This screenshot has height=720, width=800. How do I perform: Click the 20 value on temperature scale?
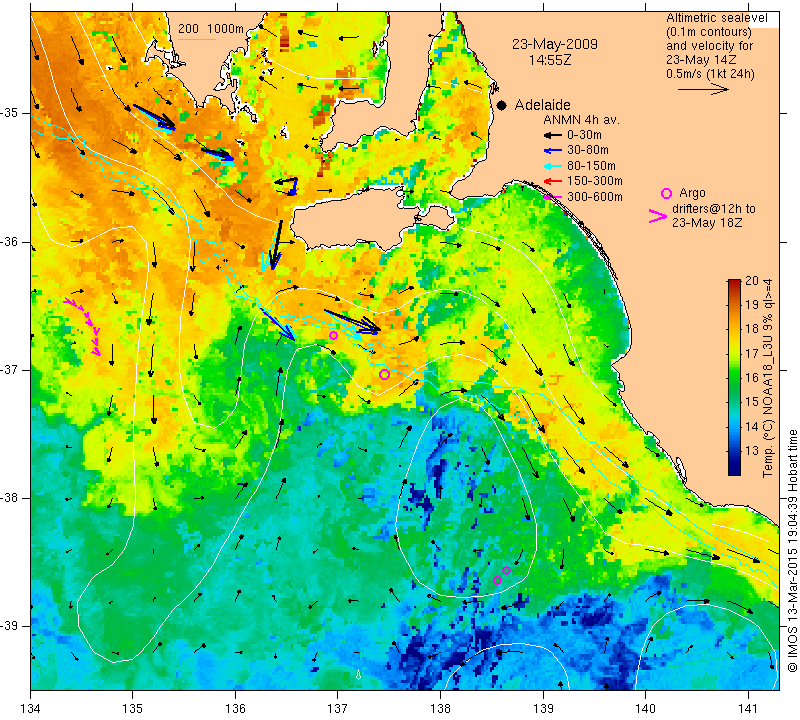752,282
